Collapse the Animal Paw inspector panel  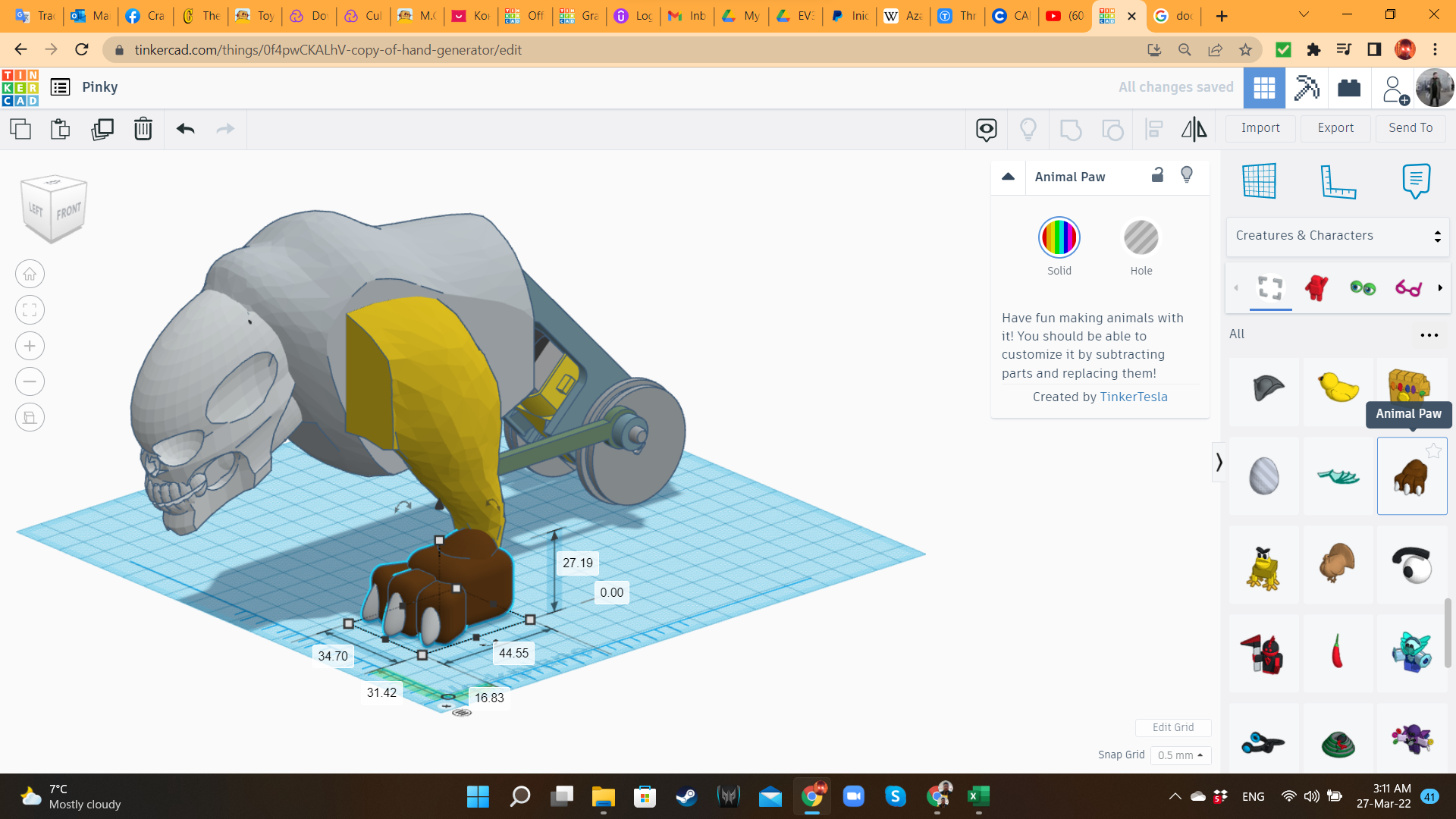tap(1008, 177)
